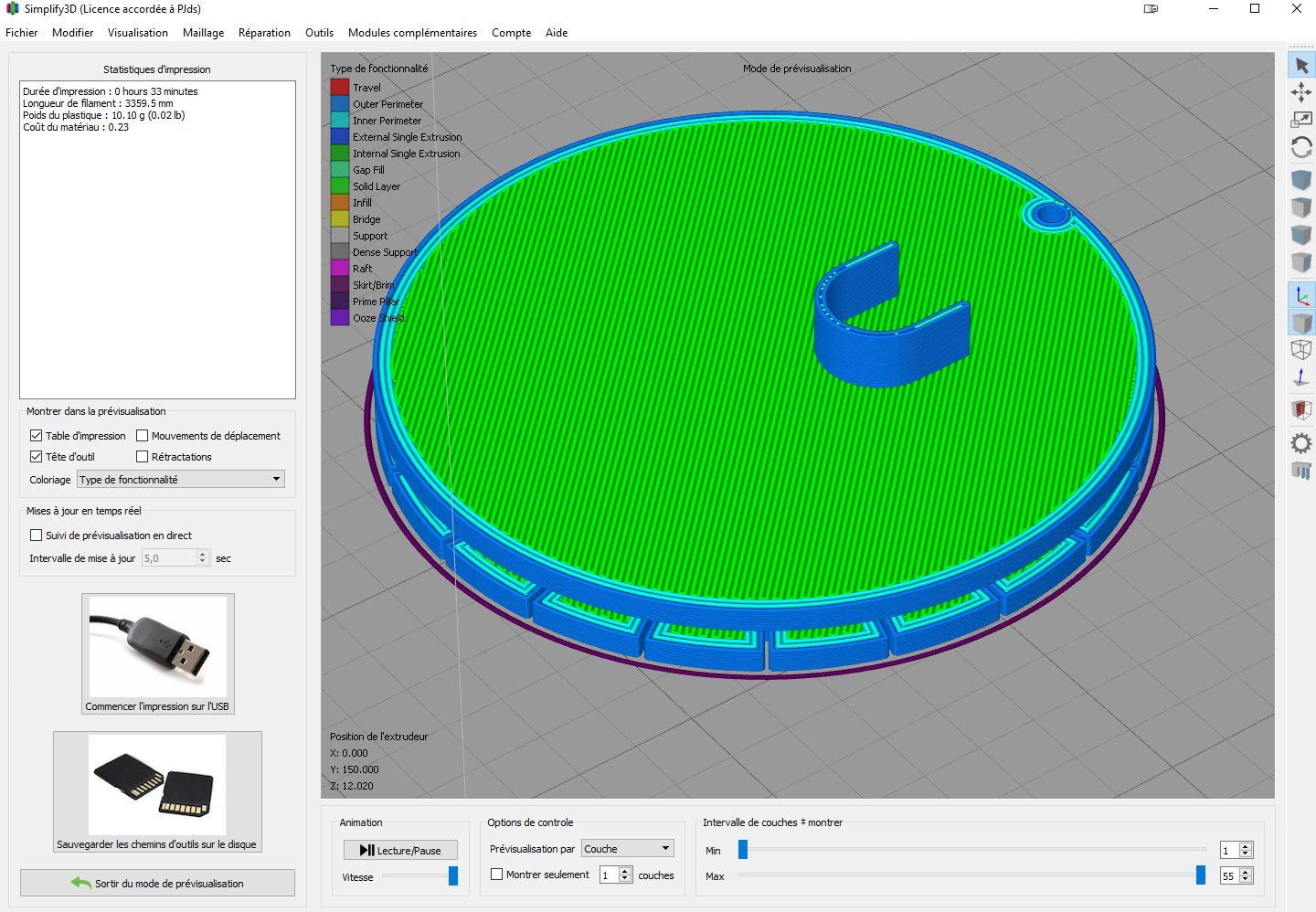Select the rotate model tool icon
1316x912 pixels.
coord(1301,147)
